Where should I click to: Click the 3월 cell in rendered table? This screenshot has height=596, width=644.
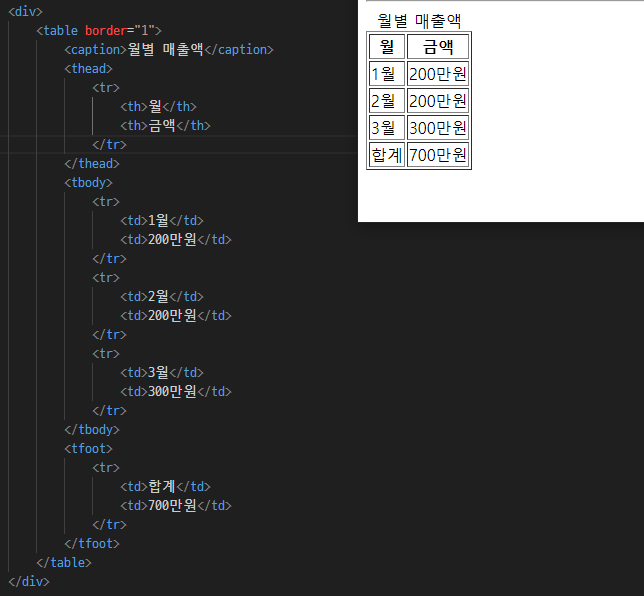[387, 128]
